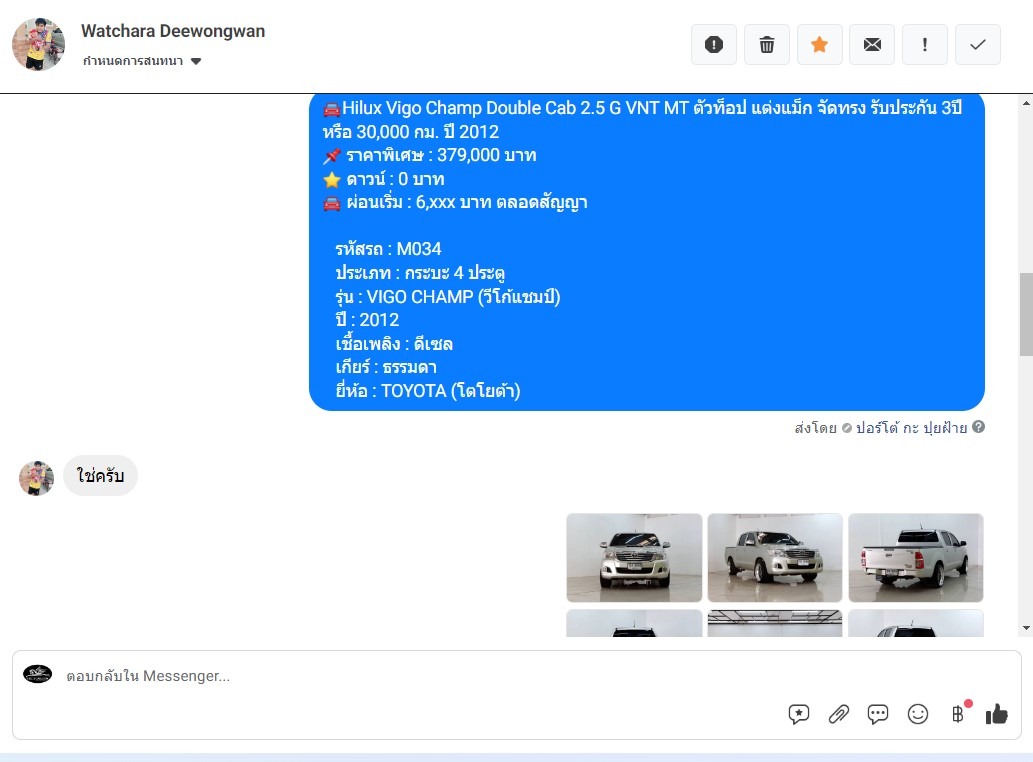Focus the Messenger reply text field

(x=400, y=676)
